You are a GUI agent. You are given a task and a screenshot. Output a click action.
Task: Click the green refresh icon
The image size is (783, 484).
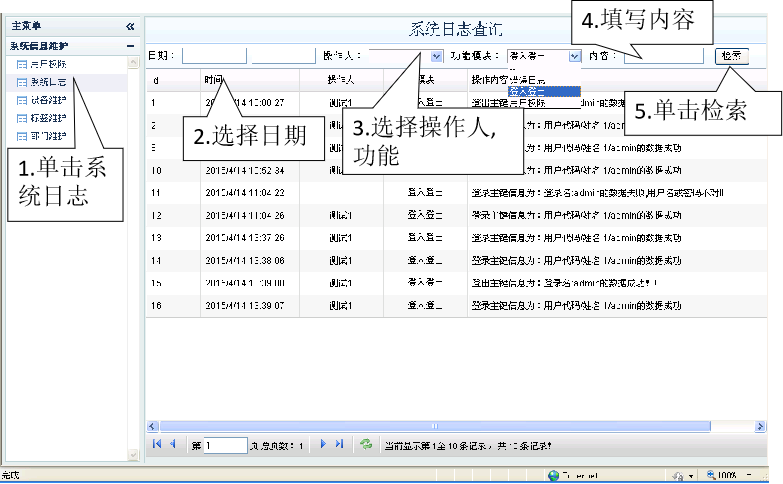coord(366,445)
